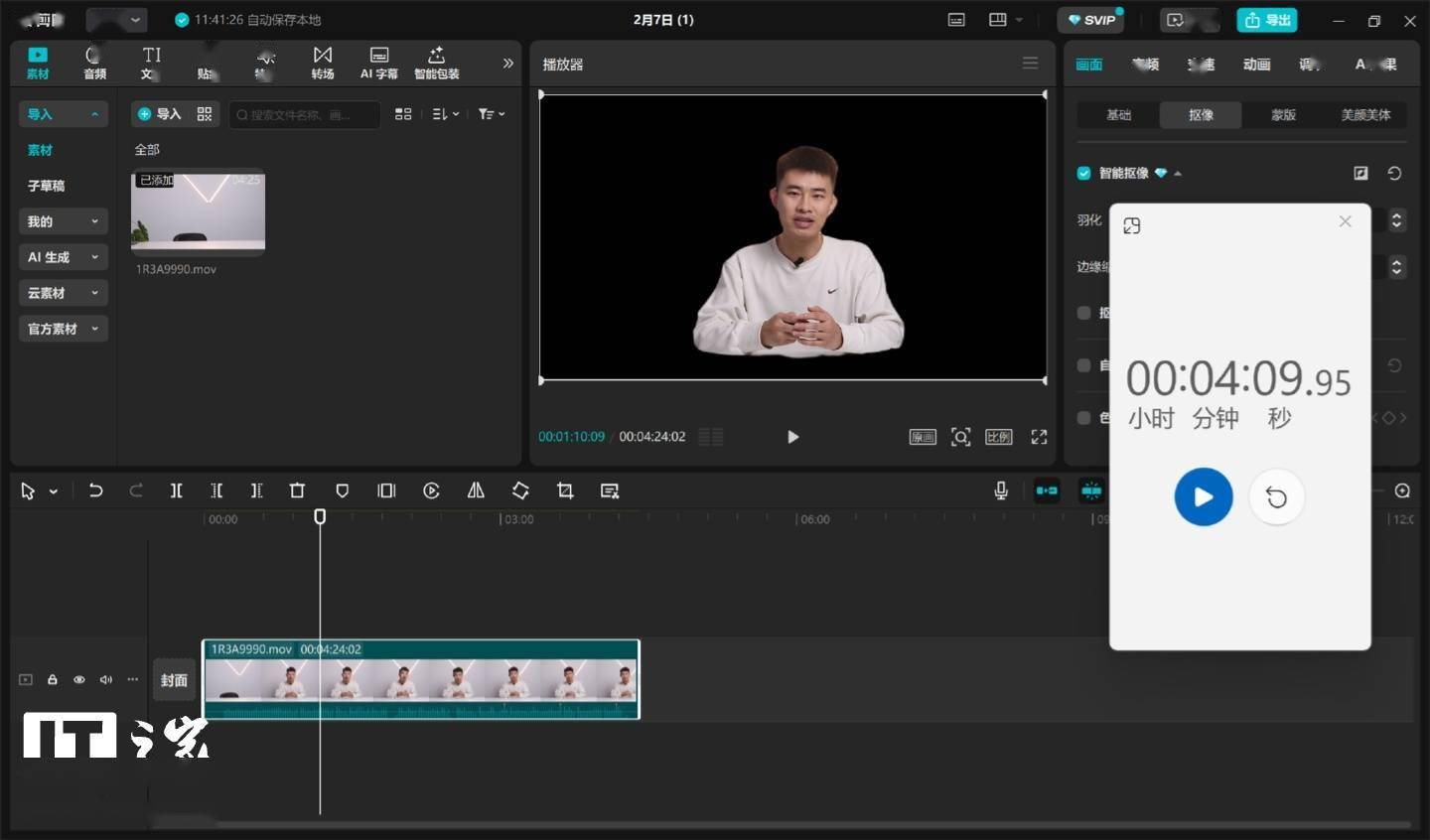
Task: Expand the 云素材 sidebar section
Action: coord(63,293)
